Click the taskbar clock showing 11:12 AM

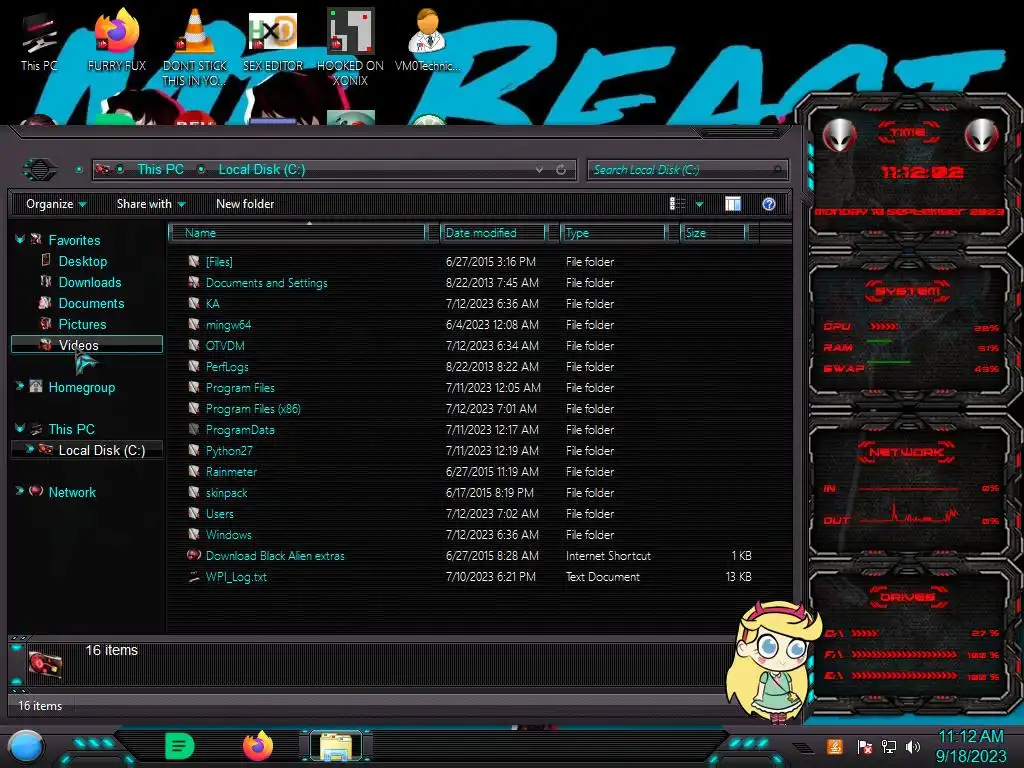pos(970,746)
